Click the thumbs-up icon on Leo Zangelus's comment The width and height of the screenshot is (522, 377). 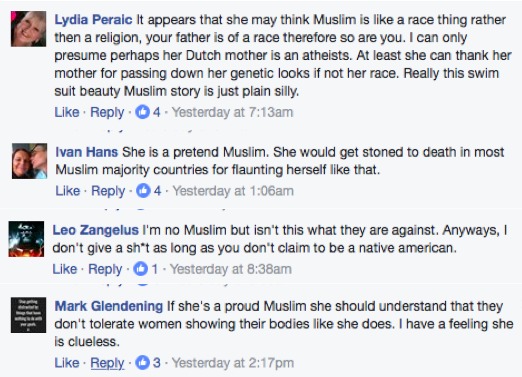coord(140,269)
